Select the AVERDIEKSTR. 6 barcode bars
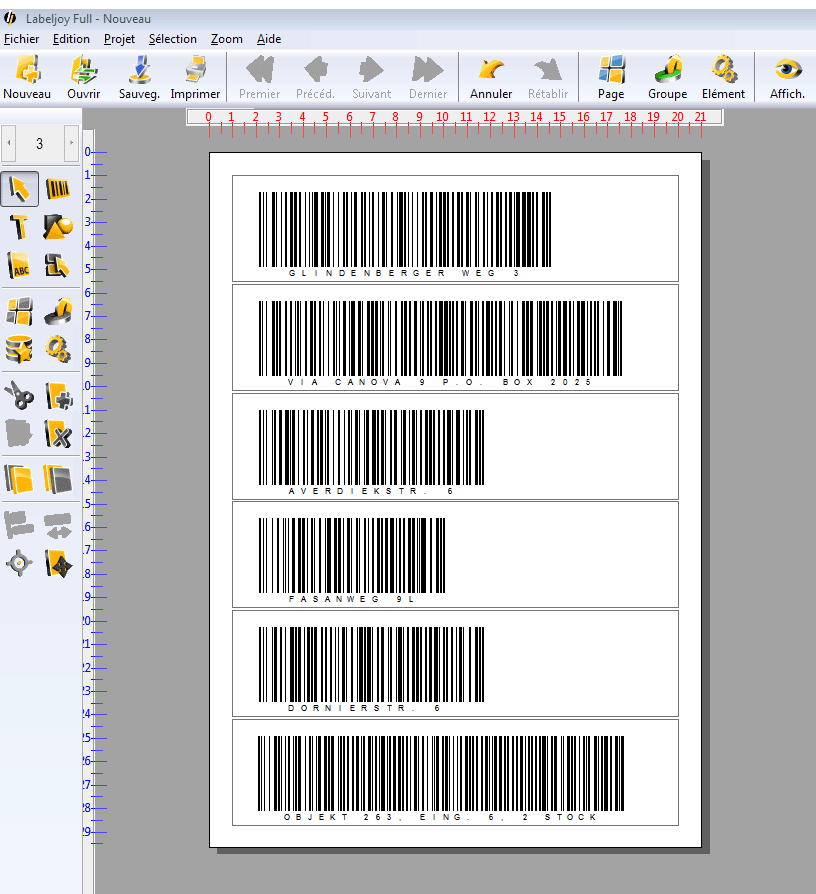This screenshot has width=816, height=894. [371, 448]
